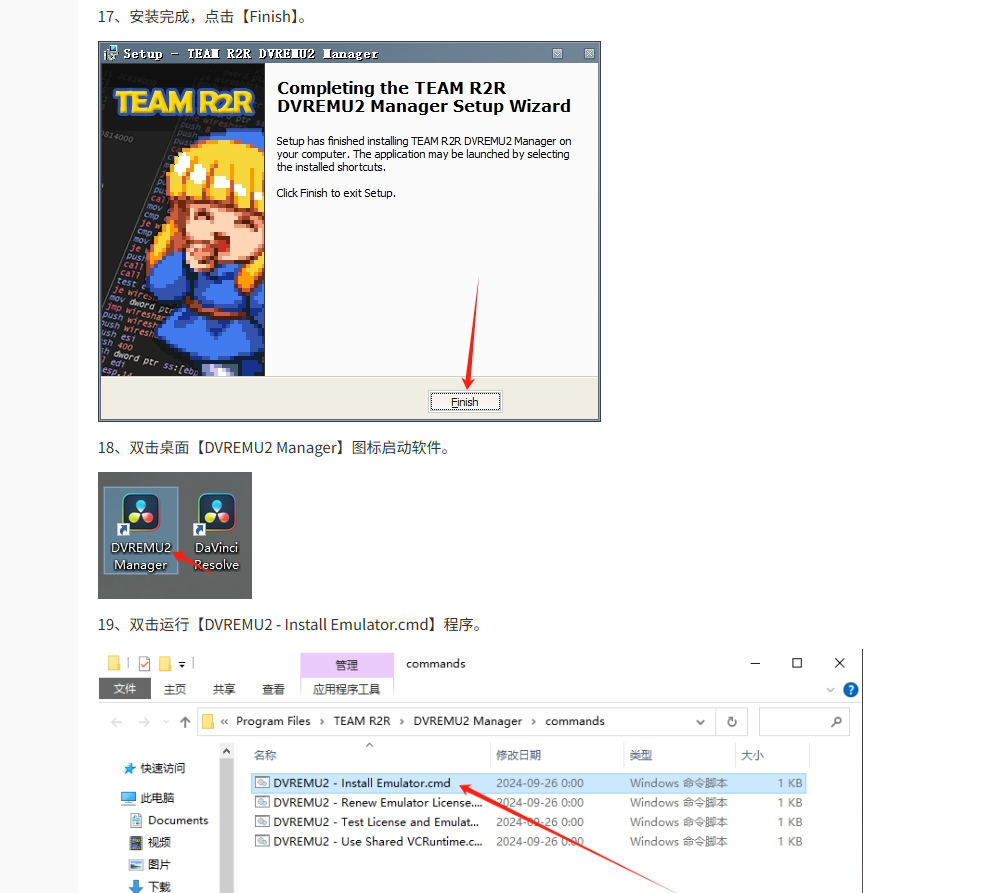
Task: Click TEAM R2R in the breadcrumb path
Action: coord(361,721)
